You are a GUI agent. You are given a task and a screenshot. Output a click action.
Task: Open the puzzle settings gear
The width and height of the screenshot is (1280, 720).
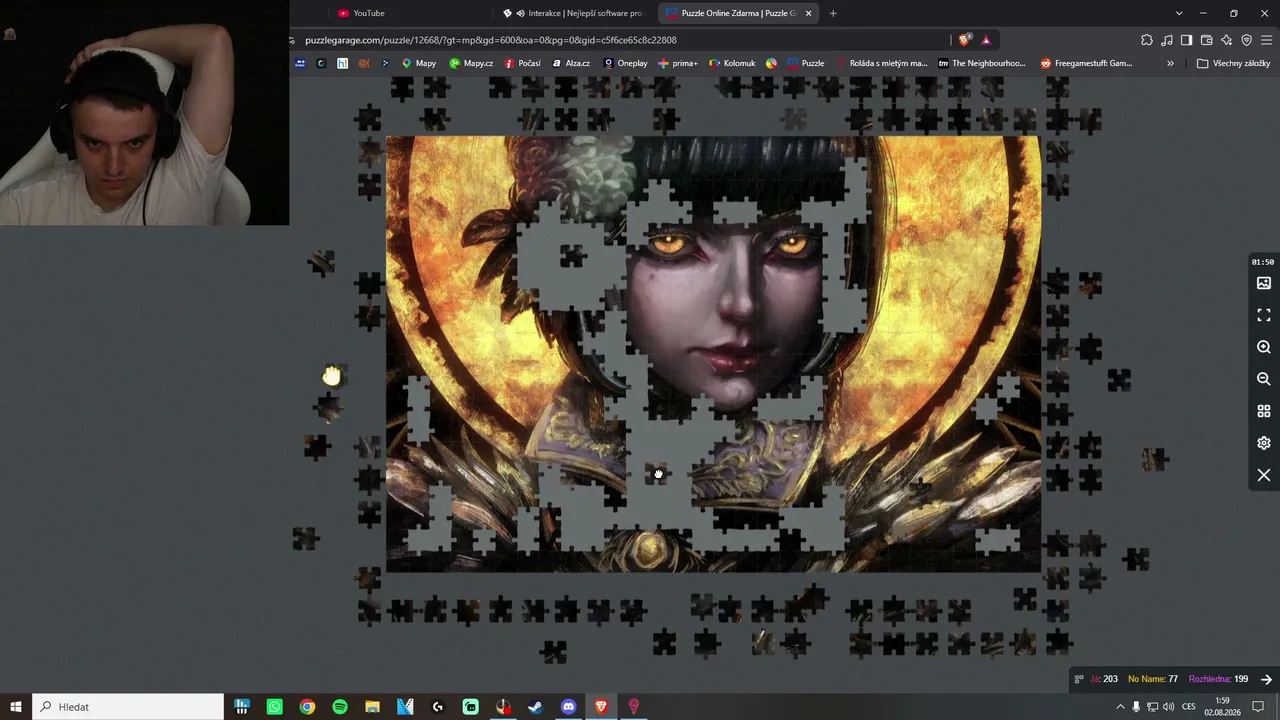(1264, 443)
